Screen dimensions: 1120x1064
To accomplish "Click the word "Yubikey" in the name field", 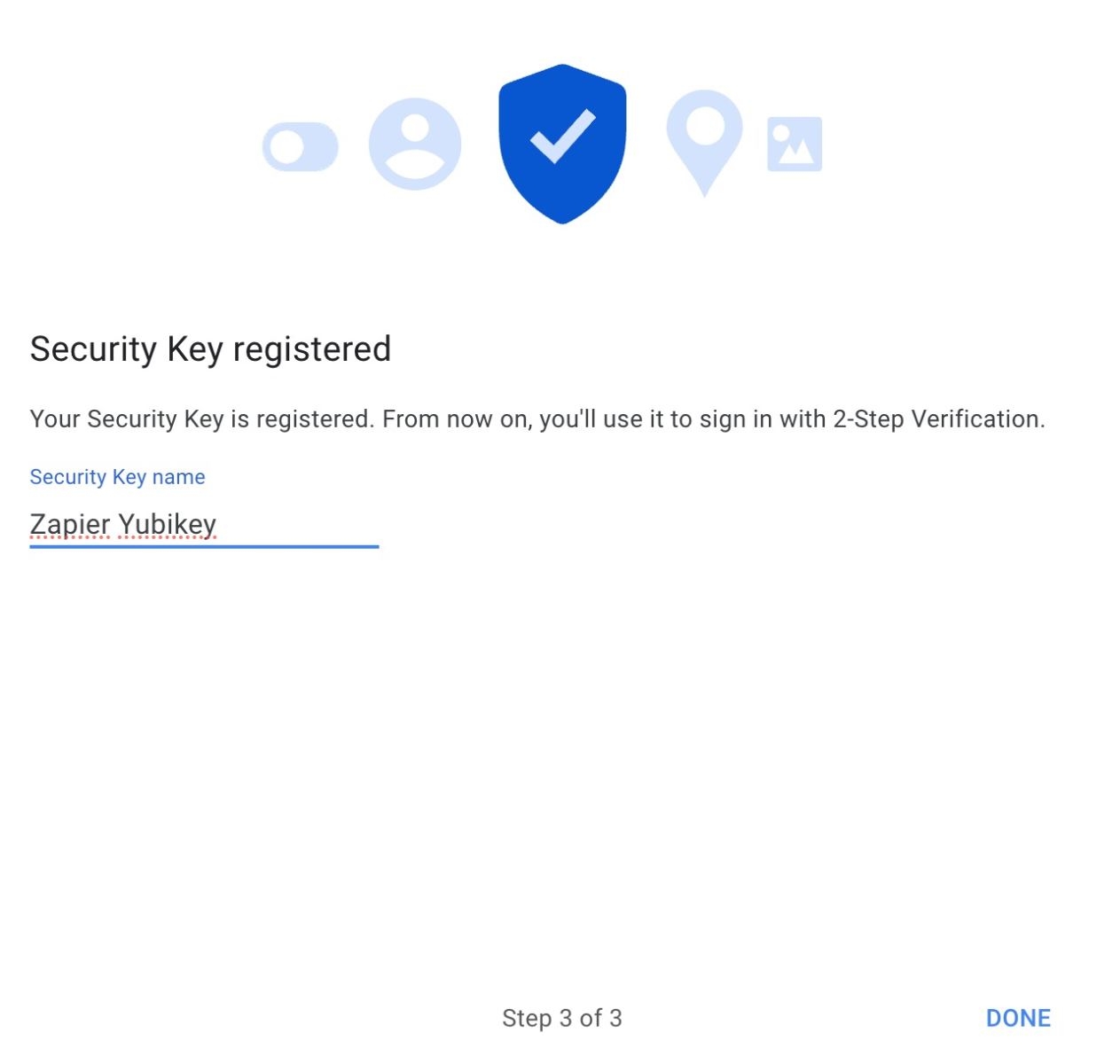I will click(168, 524).
